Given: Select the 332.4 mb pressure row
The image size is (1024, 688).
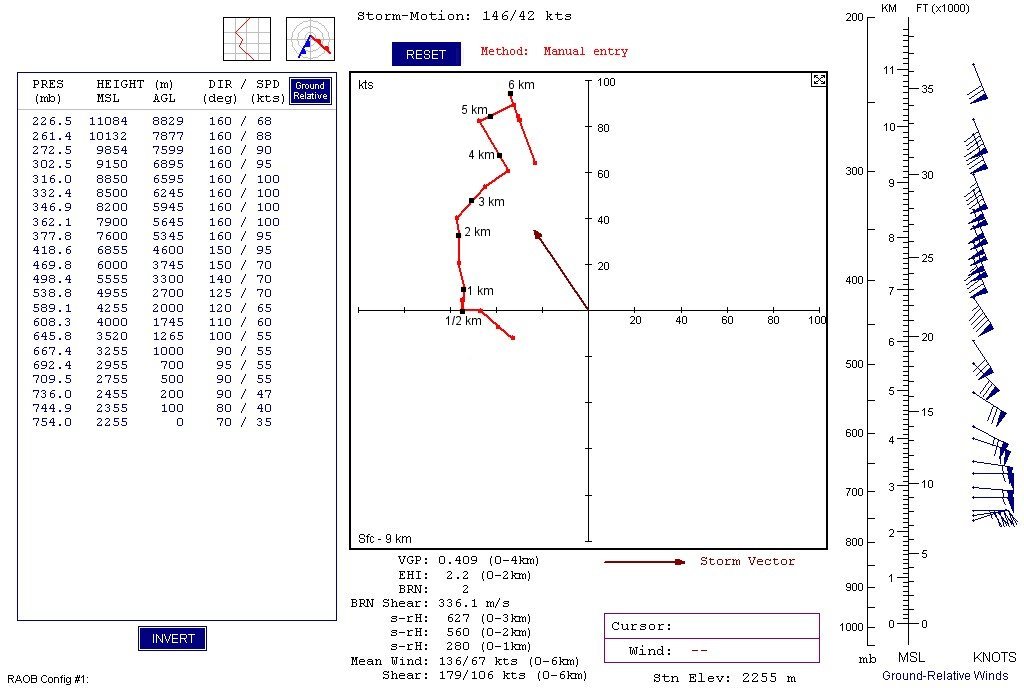Looking at the screenshot, I should 156,193.
